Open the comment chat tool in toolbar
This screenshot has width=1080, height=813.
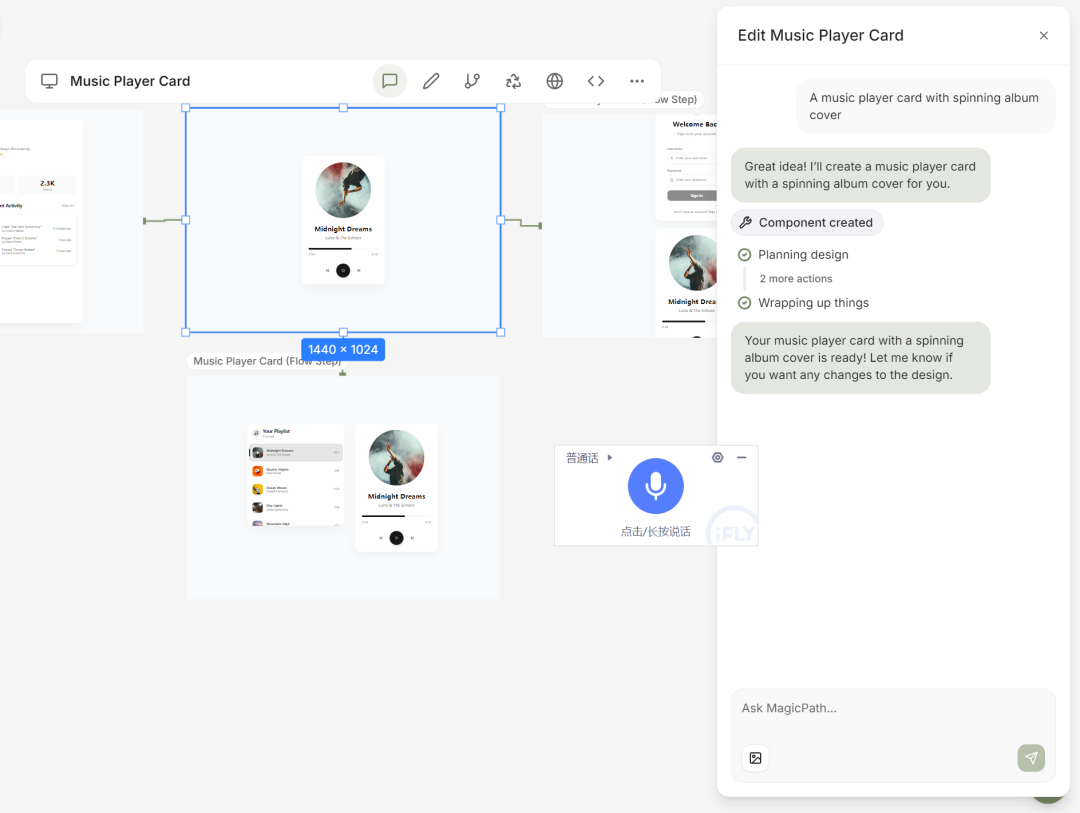[390, 81]
